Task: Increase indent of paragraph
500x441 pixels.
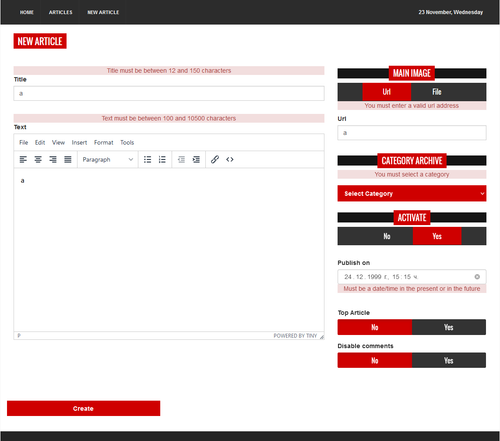Action: 196,160
